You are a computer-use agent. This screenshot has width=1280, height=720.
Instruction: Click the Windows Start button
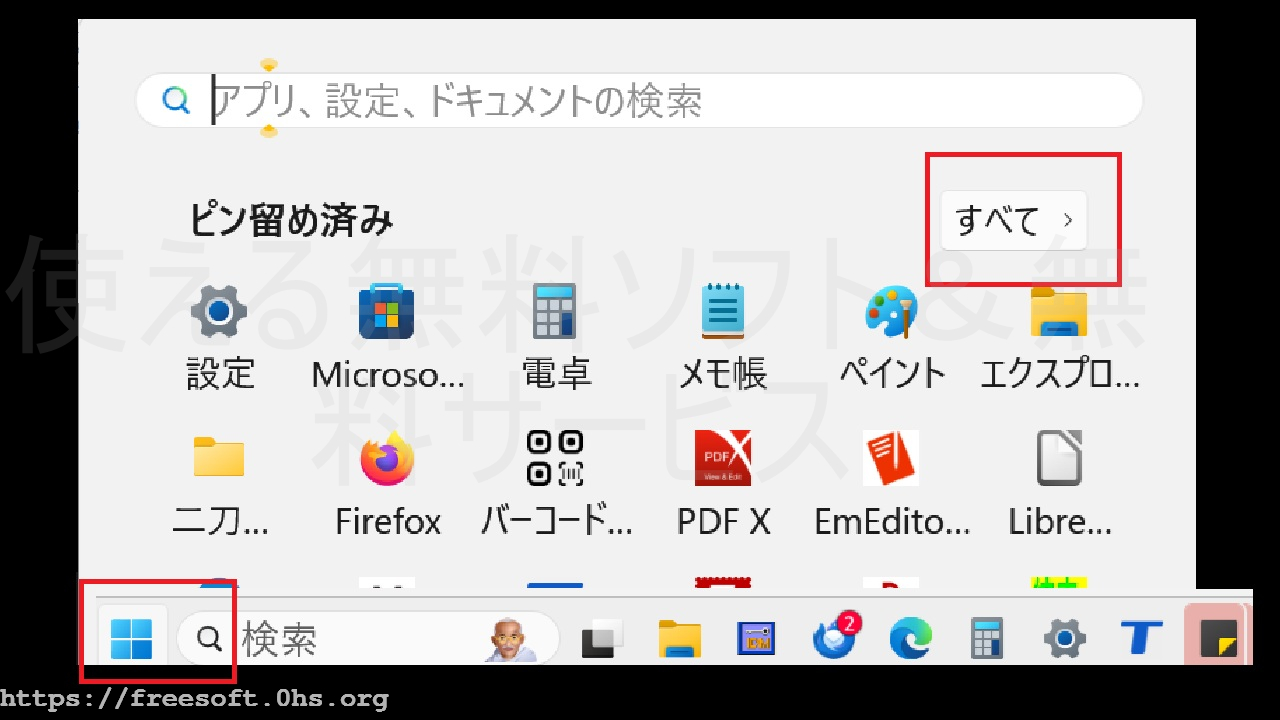click(132, 638)
